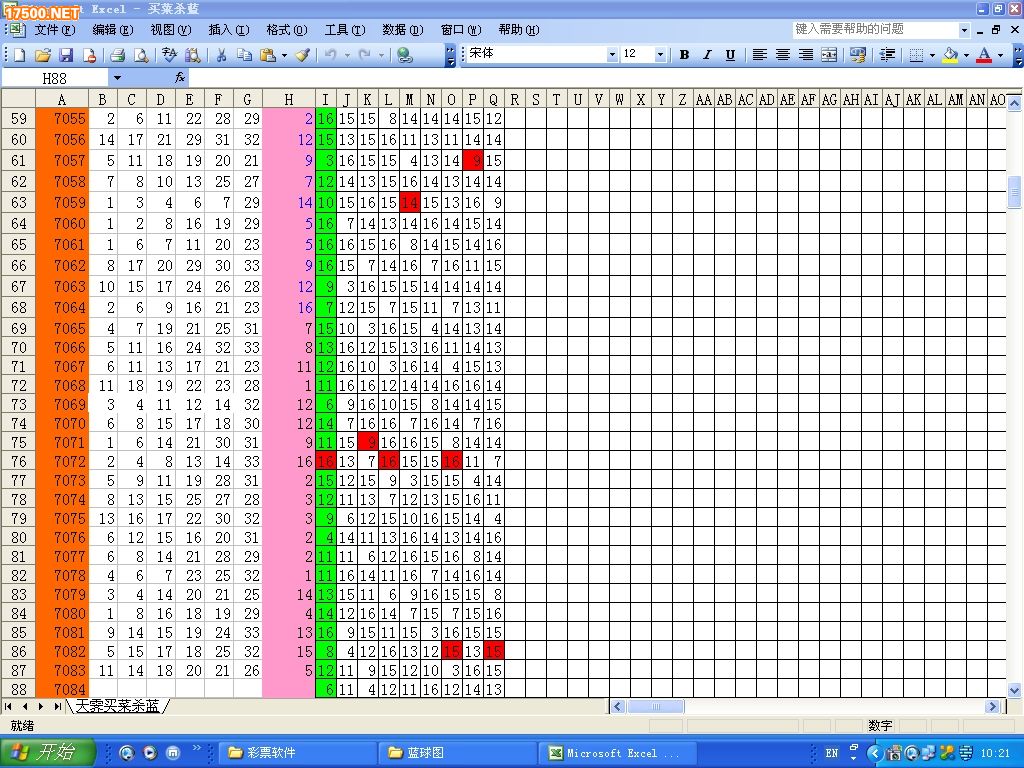The width and height of the screenshot is (1024, 768).
Task: Center-align the cell text
Action: pyautogui.click(x=782, y=55)
